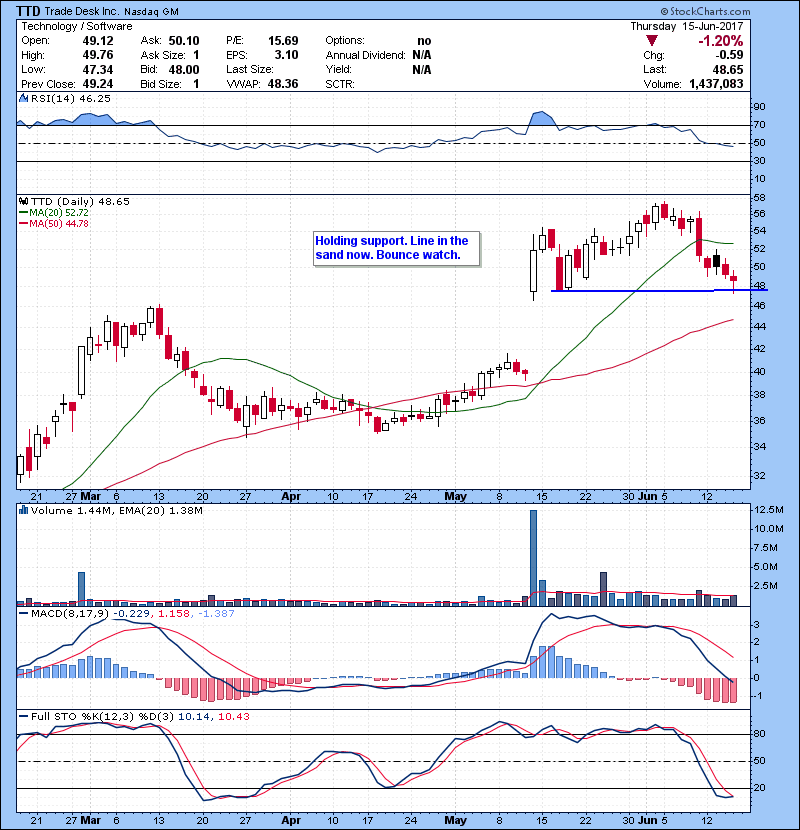Image resolution: width=800 pixels, height=830 pixels.
Task: Click the Thursday 15-Jun-2017 date header
Action: pyautogui.click(x=714, y=26)
